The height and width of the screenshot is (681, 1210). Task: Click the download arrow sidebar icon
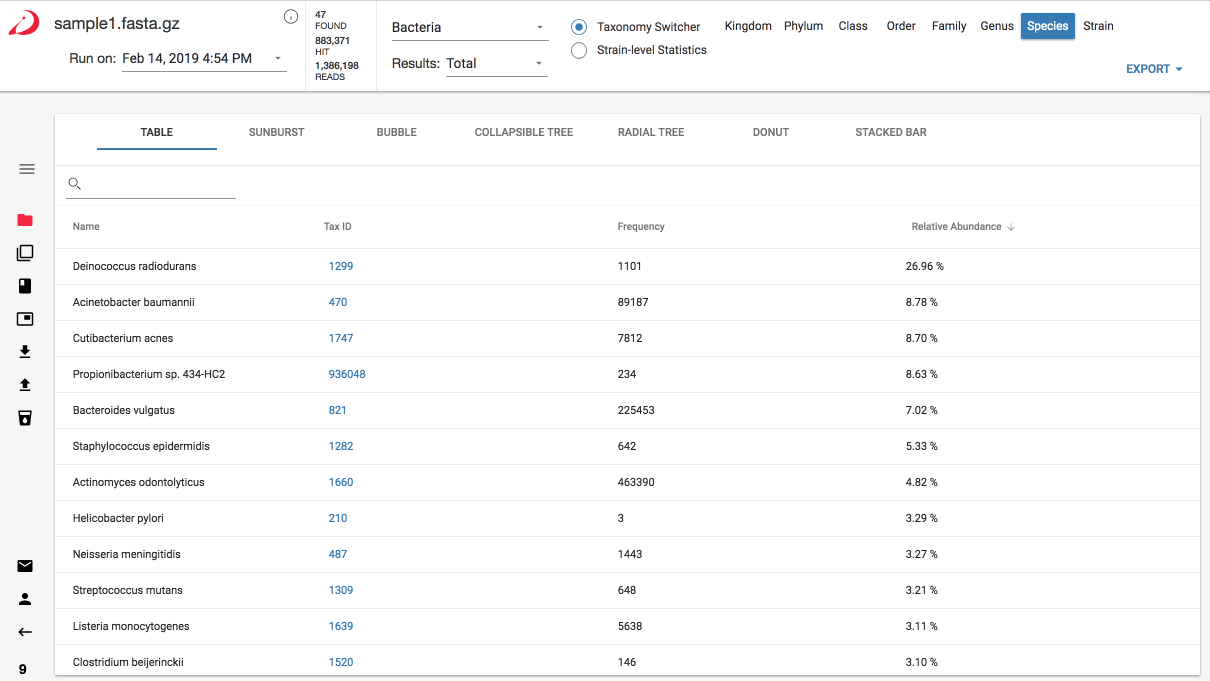(x=25, y=352)
